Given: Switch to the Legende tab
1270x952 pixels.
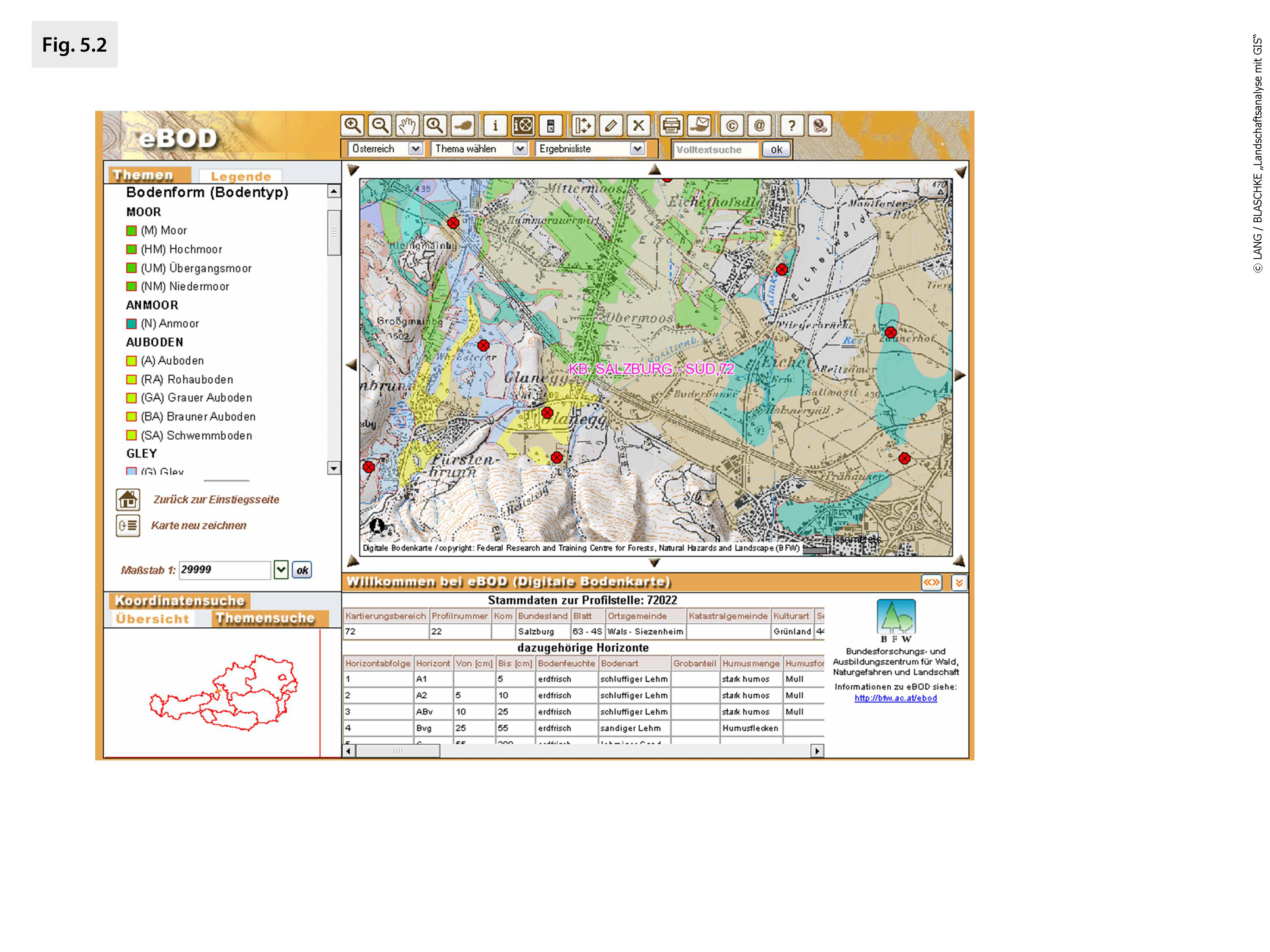Looking at the screenshot, I should [240, 176].
